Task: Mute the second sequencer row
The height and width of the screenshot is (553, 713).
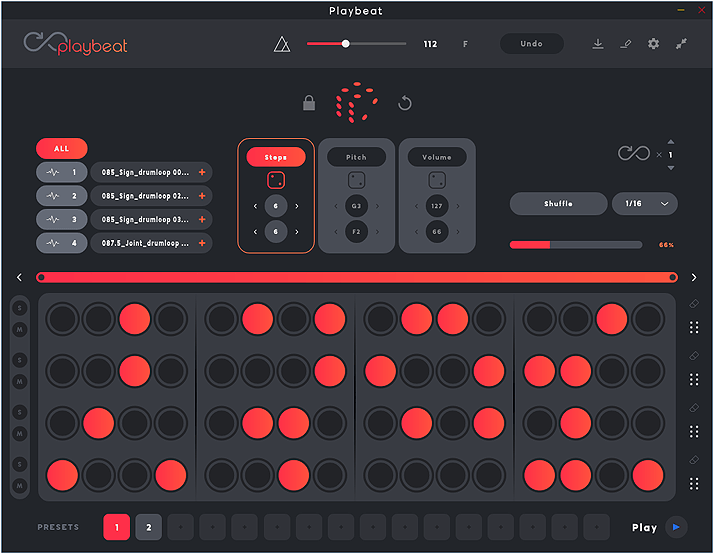Action: pos(20,382)
